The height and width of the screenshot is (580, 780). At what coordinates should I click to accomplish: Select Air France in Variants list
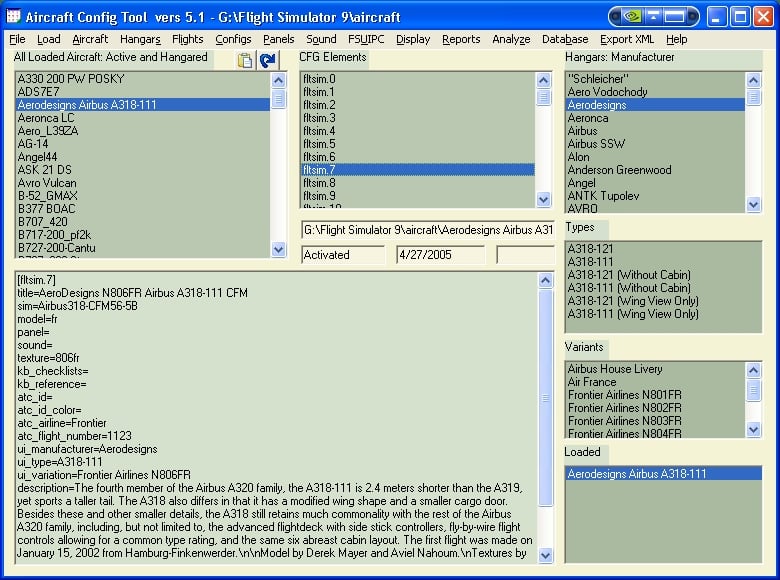[591, 382]
